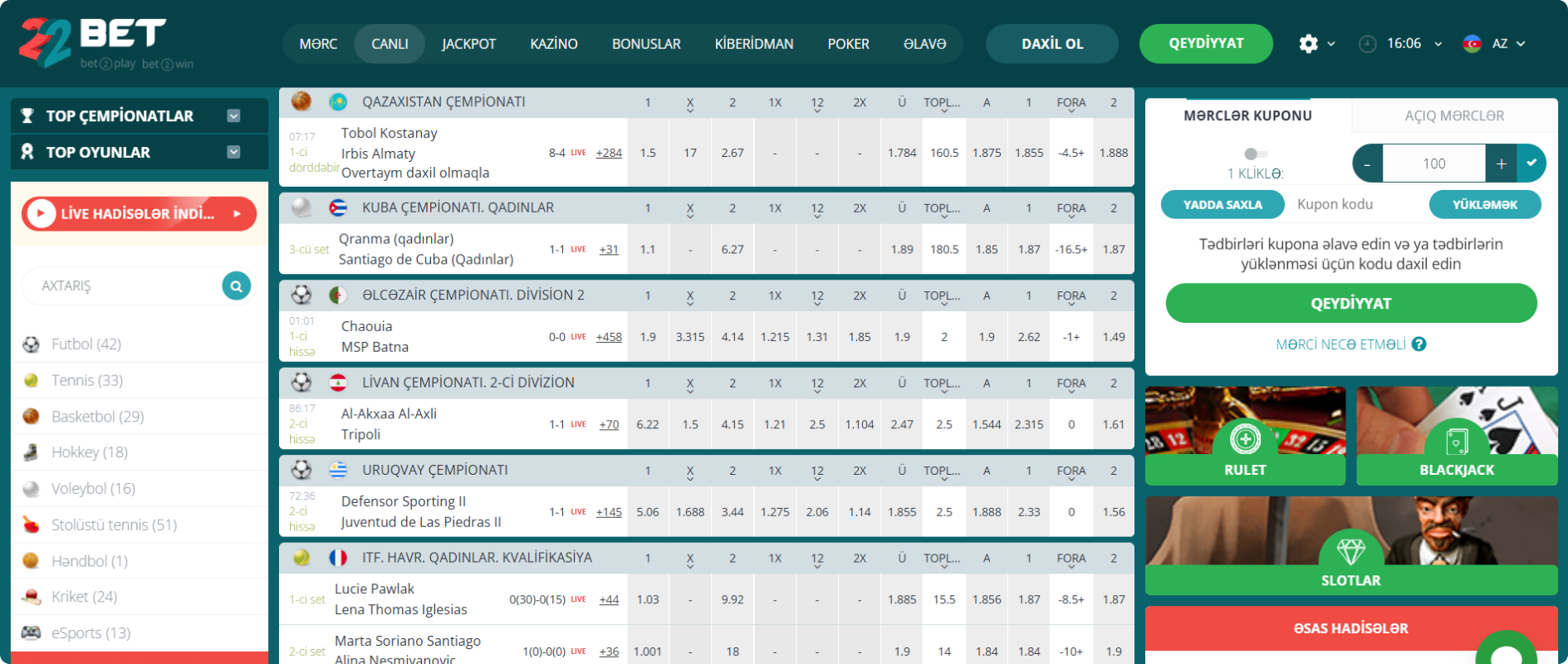The image size is (1568, 664).
Task: Open the Blackjack casino thumbnail
Action: [1457, 436]
